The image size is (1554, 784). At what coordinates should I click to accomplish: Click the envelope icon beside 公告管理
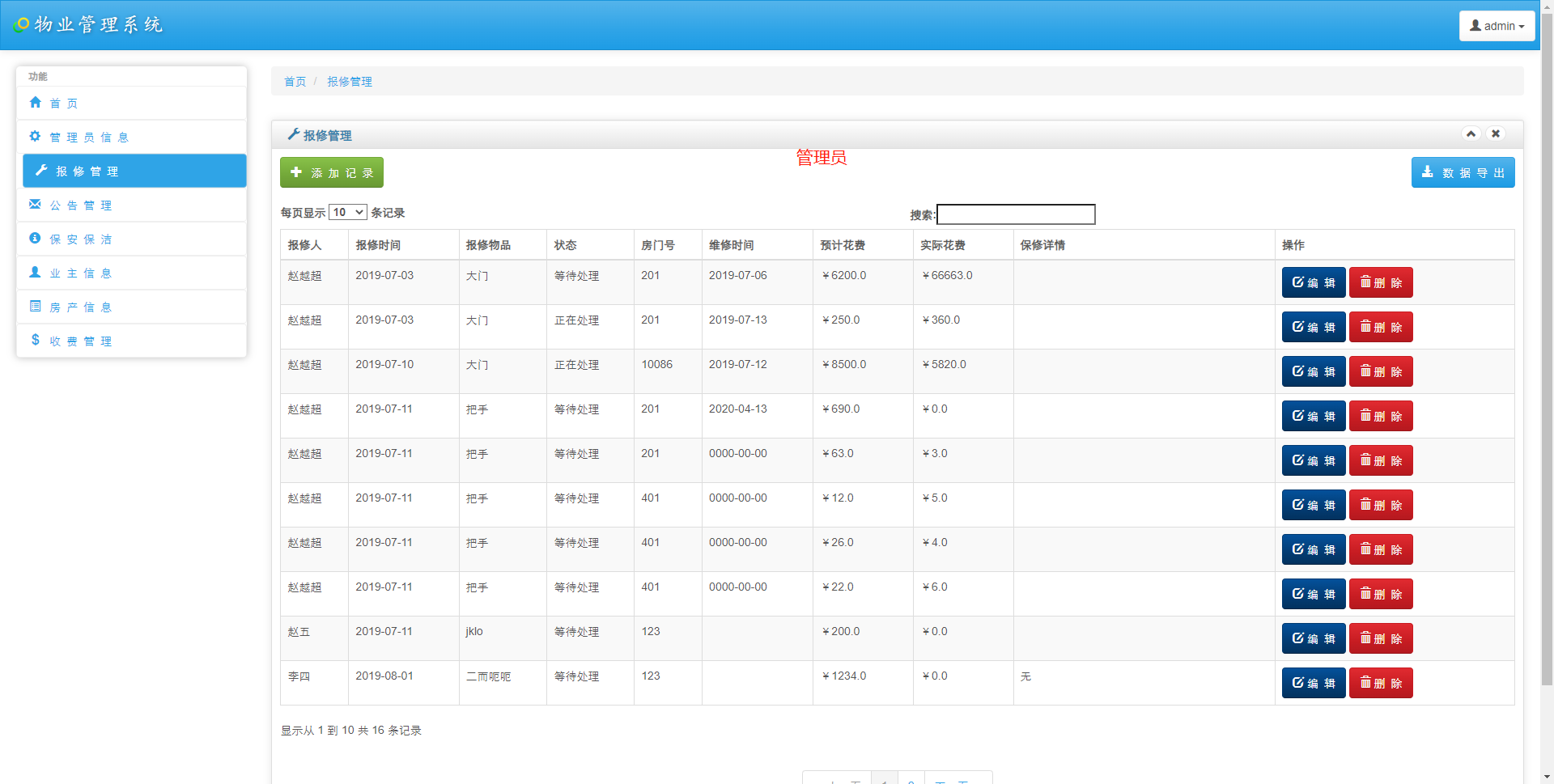[x=35, y=205]
